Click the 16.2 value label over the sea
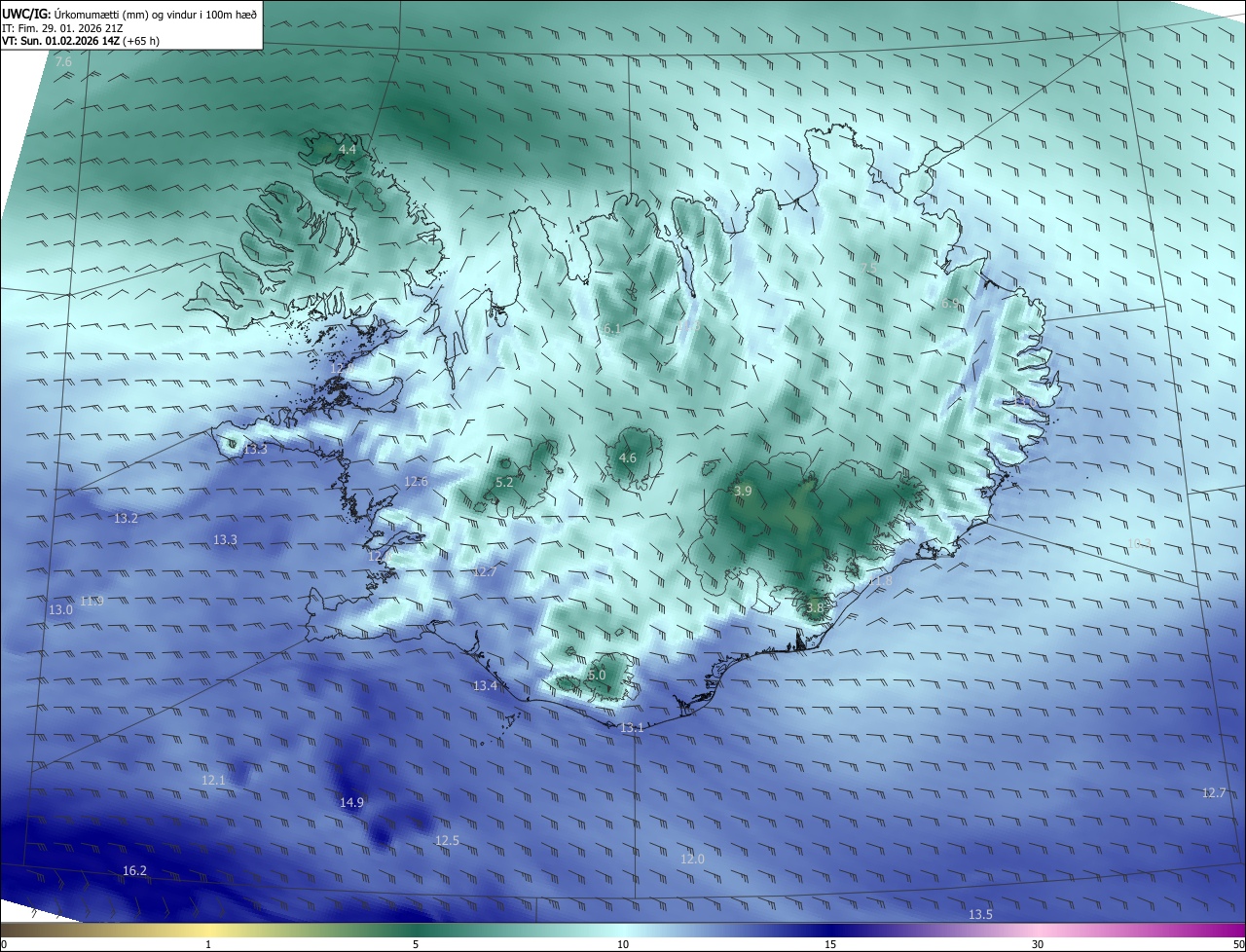The height and width of the screenshot is (952, 1246). click(134, 871)
